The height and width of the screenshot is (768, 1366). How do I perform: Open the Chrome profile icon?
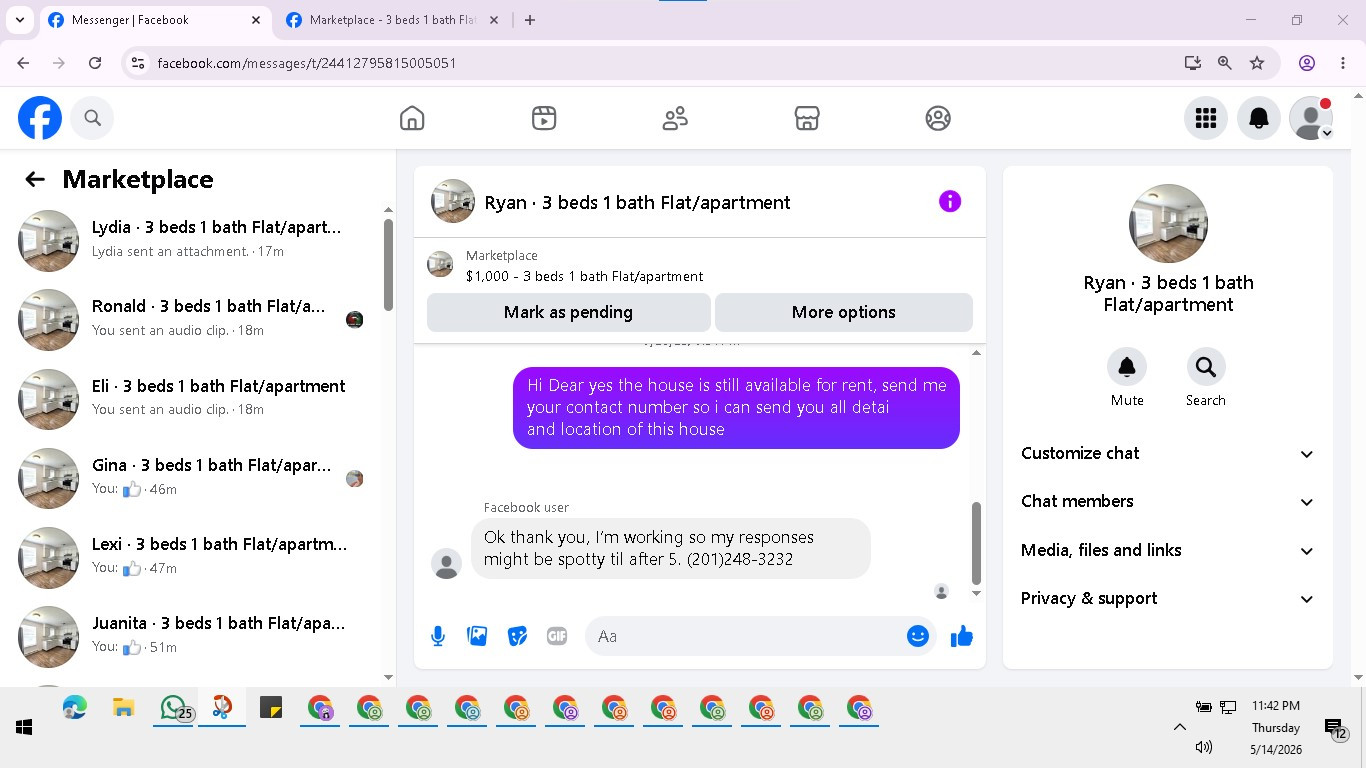pyautogui.click(x=1307, y=63)
